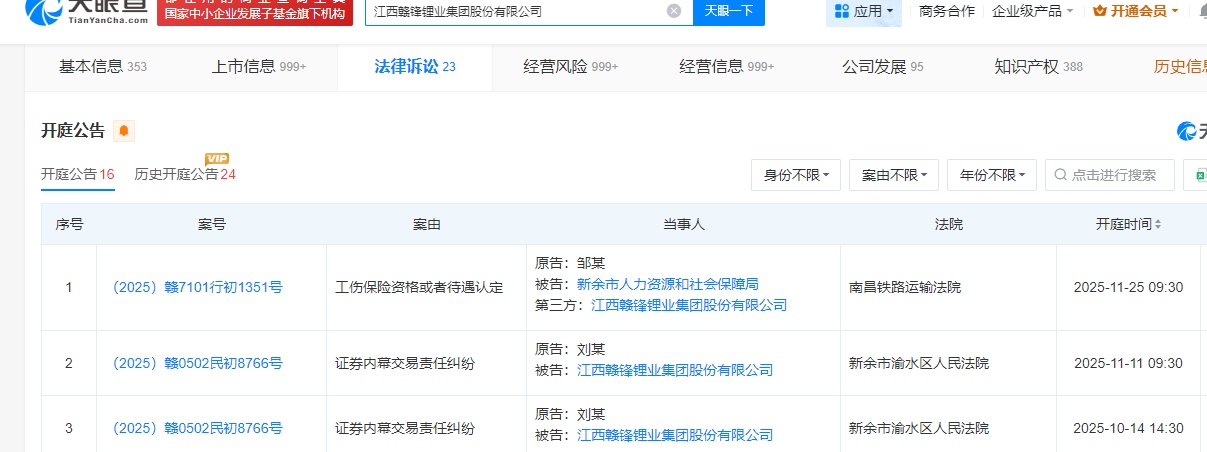Click the 当事人 column header
1207x452 pixels.
click(x=684, y=225)
